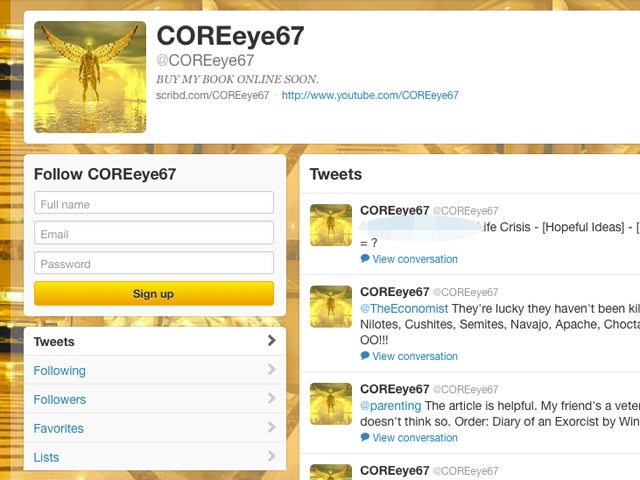Image resolution: width=640 pixels, height=480 pixels.
Task: Click the chevron arrow next to Favorites
Action: coord(271,427)
